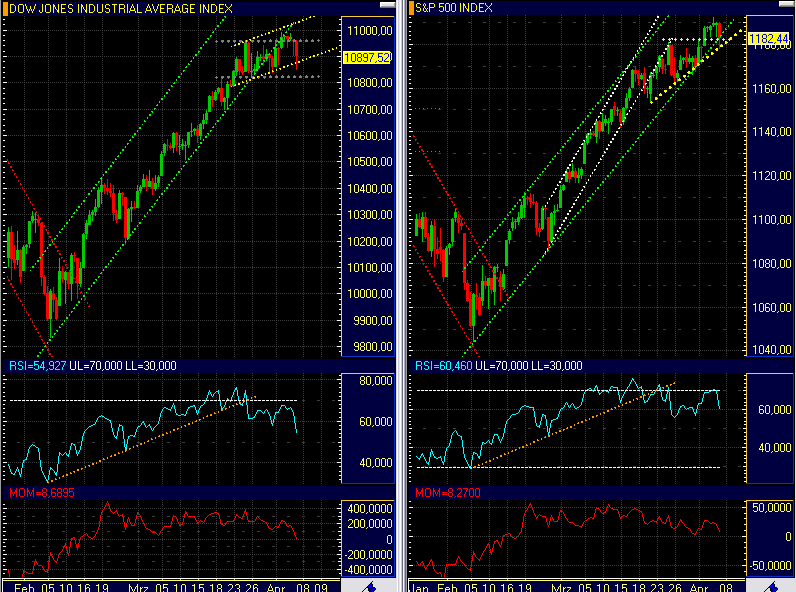
Task: Click the blue pin icon below S&P 500 chart
Action: (772, 587)
